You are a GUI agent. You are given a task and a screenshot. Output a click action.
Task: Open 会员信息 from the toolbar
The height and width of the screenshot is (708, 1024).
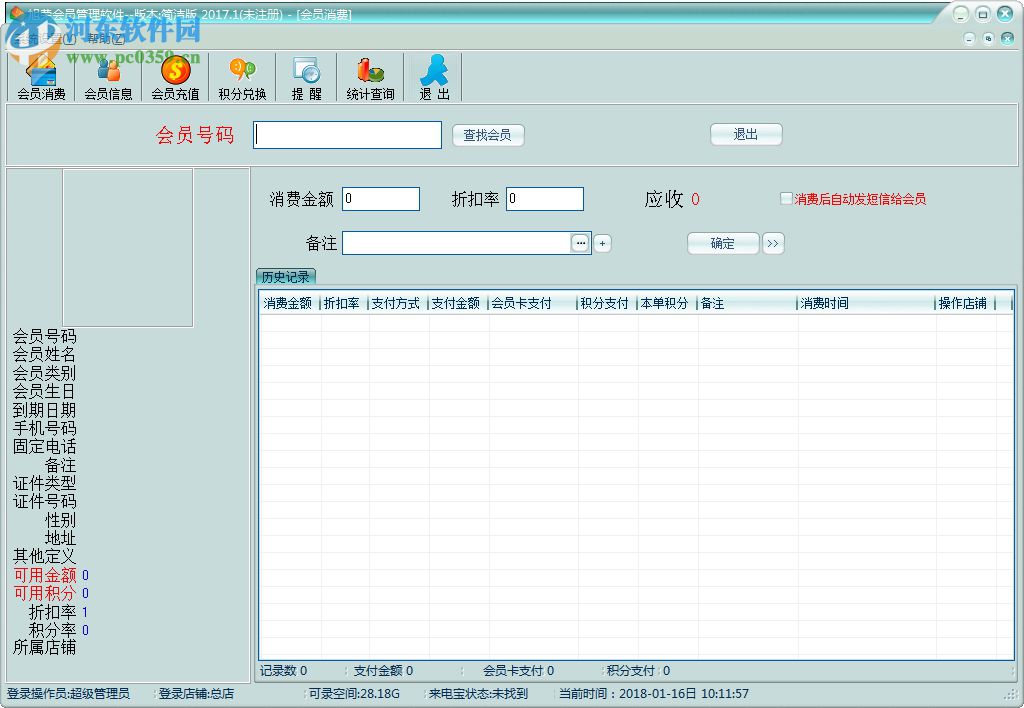pos(107,76)
